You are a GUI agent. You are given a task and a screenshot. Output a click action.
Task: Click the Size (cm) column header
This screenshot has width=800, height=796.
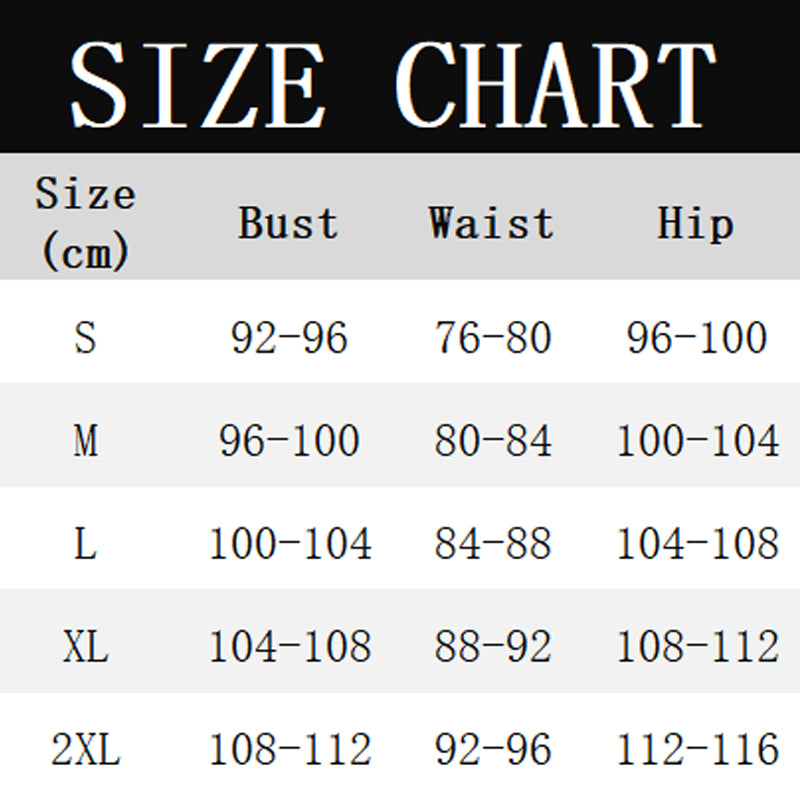(85, 222)
